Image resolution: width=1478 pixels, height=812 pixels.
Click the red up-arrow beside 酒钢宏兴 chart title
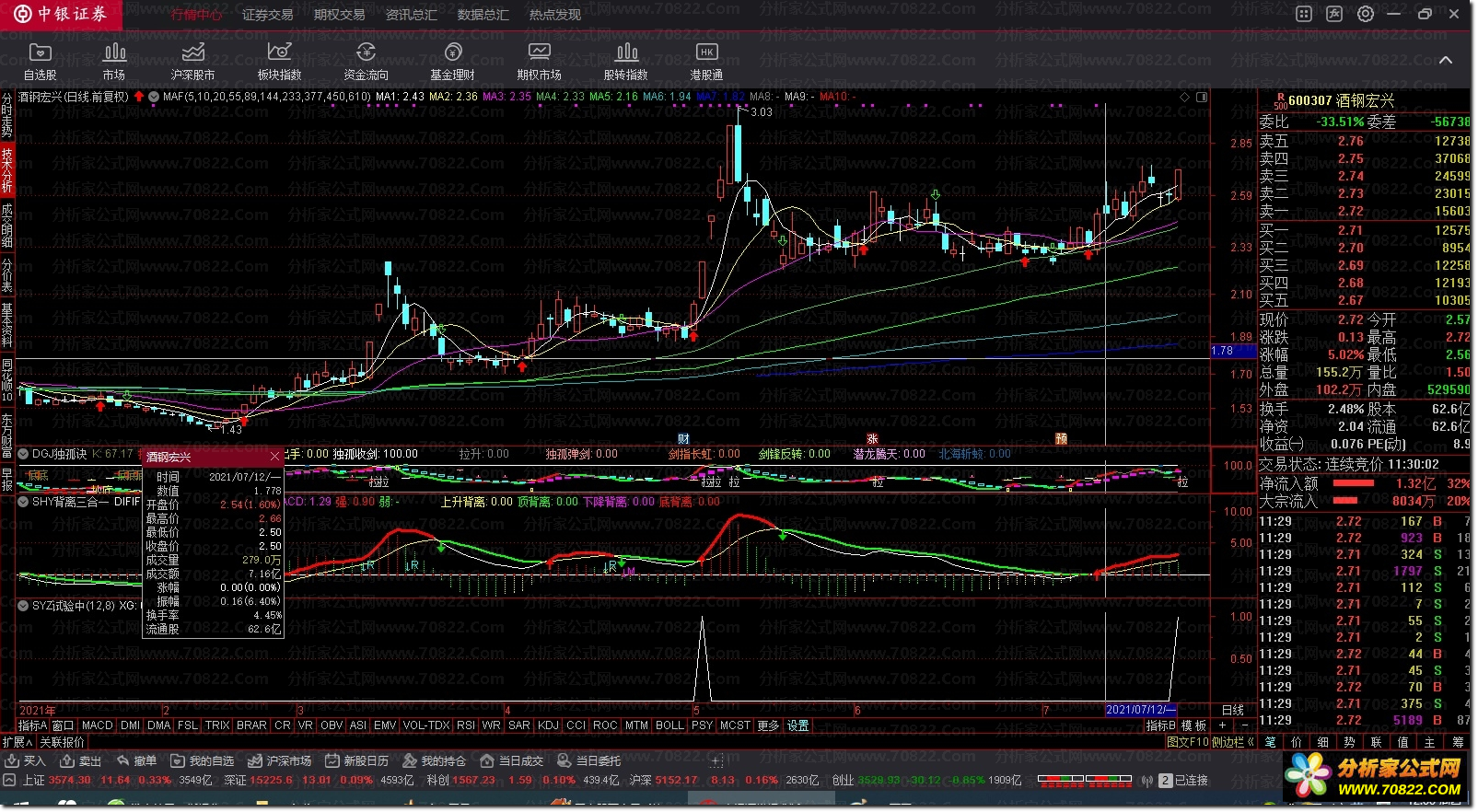point(139,96)
